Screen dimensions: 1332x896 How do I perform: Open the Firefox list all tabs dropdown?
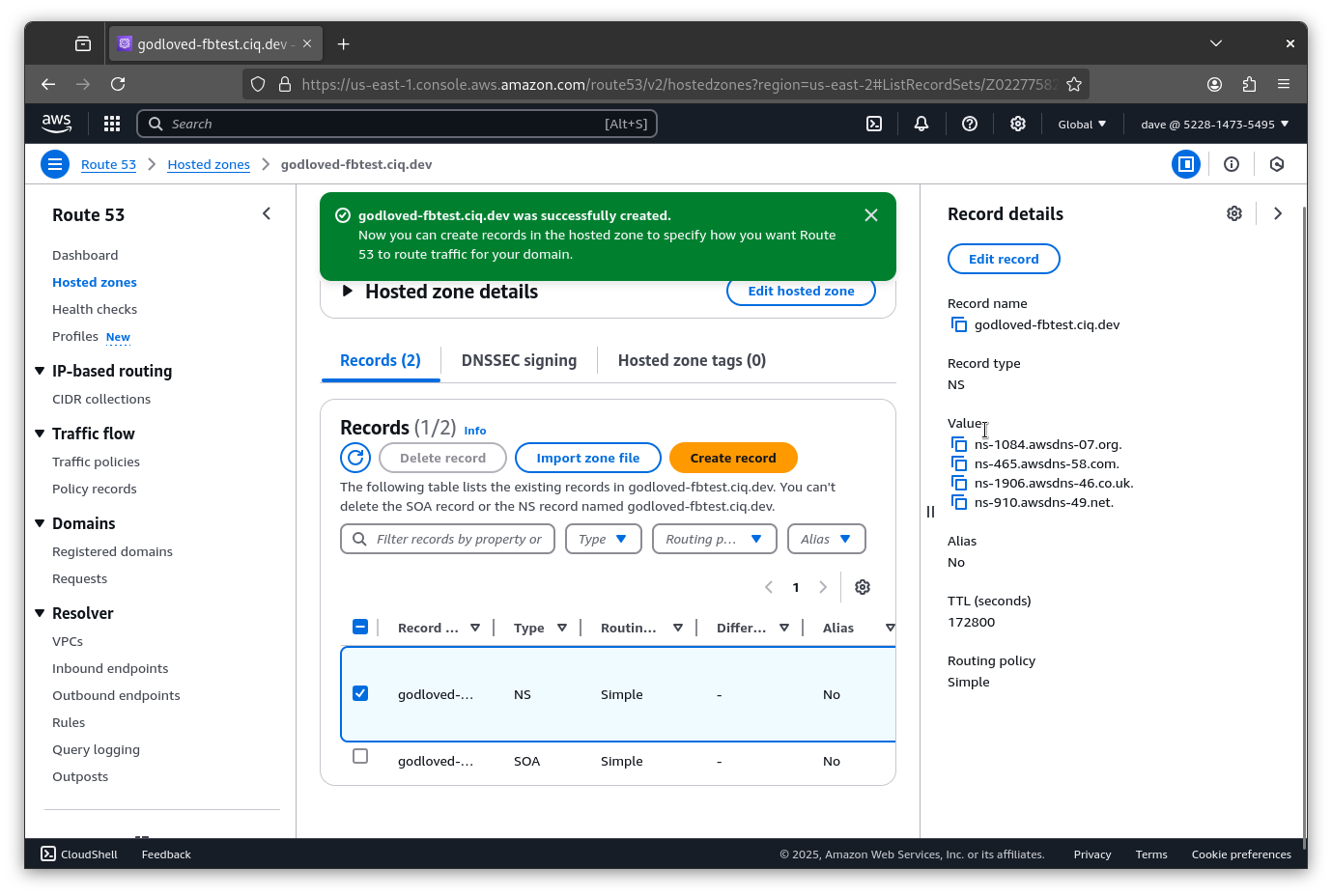1216,43
